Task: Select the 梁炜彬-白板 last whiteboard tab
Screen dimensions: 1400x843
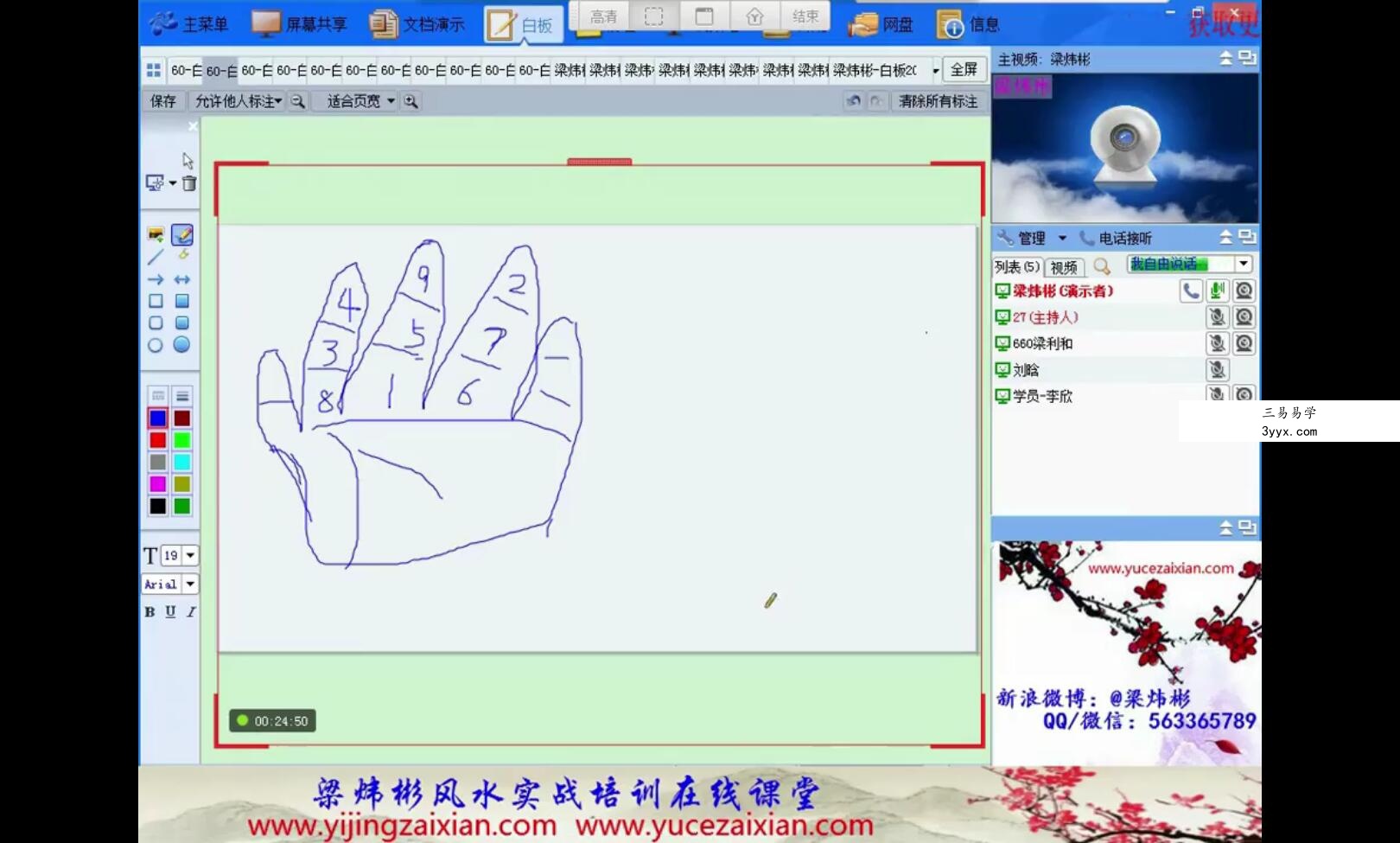Action: click(x=875, y=70)
